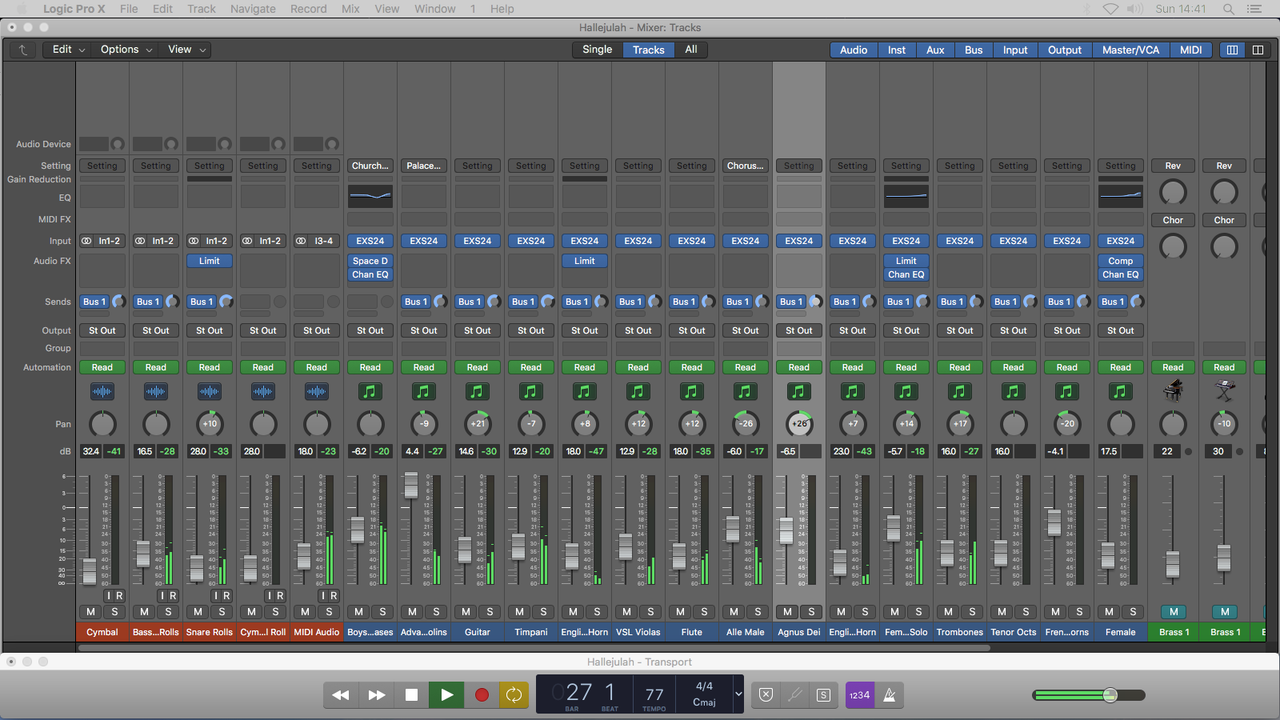
Task: Toggle Audio channel strip filter
Action: point(853,50)
